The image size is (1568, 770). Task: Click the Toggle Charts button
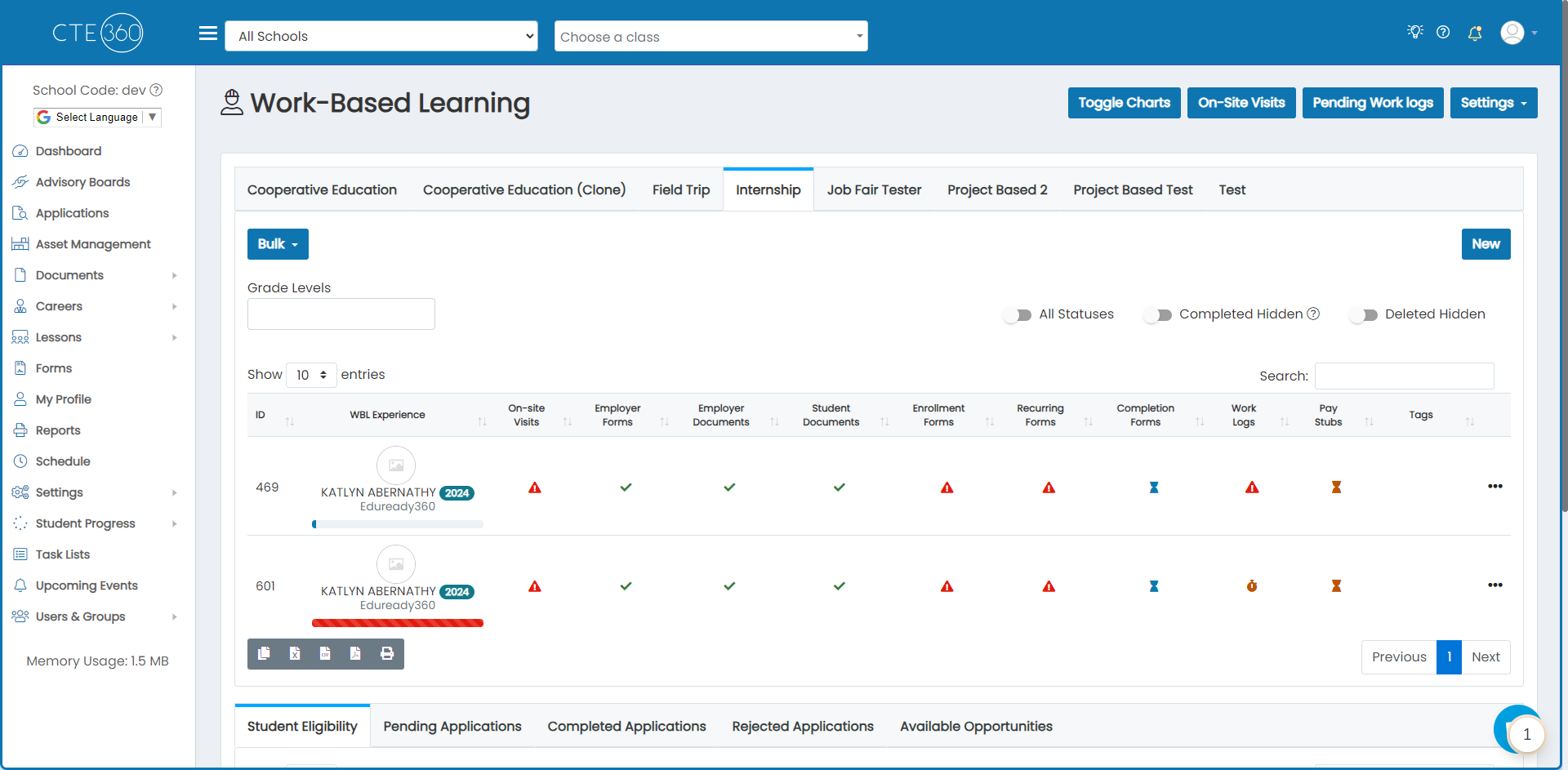[x=1125, y=103]
